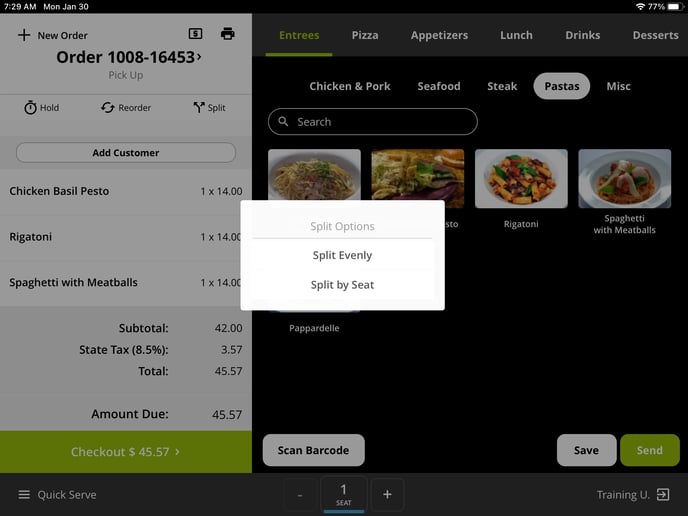Switch to the Pizza tab
Image resolution: width=688 pixels, height=516 pixels.
point(365,35)
